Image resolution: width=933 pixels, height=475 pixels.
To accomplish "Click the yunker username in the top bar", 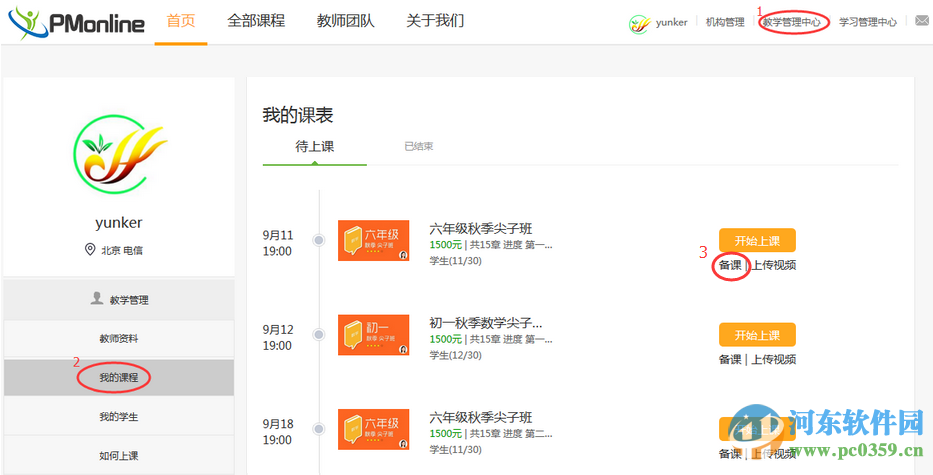I will (671, 23).
